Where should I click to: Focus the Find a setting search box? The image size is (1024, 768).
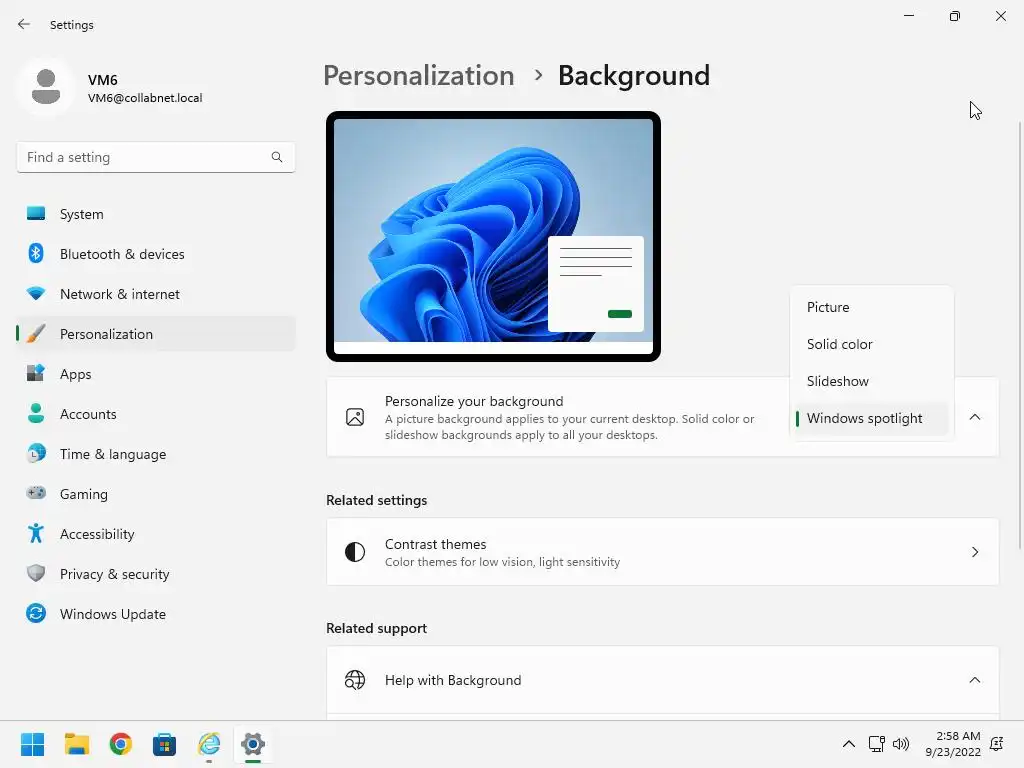coord(155,157)
